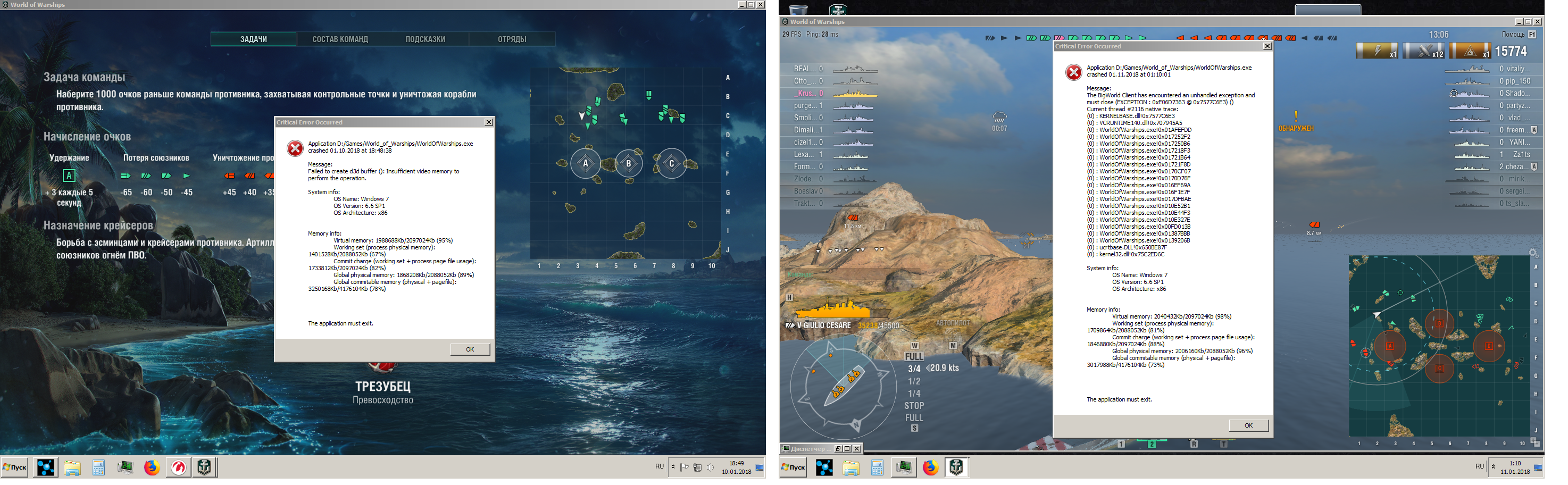
Task: Open the ПОДСКАЗКИ tab
Action: (x=425, y=39)
